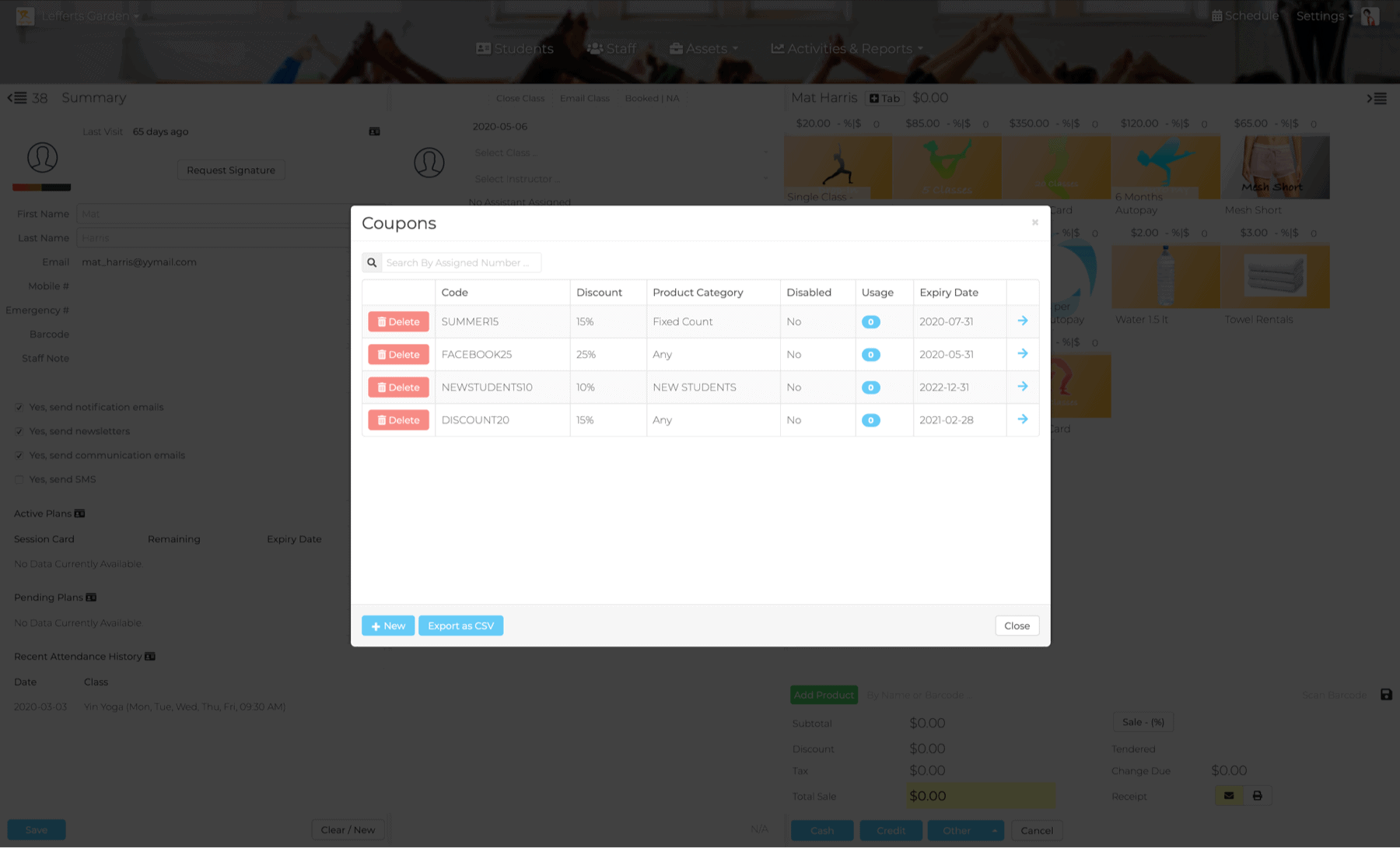Toggle send notification emails checkbox
1400x848 pixels.
[x=19, y=407]
